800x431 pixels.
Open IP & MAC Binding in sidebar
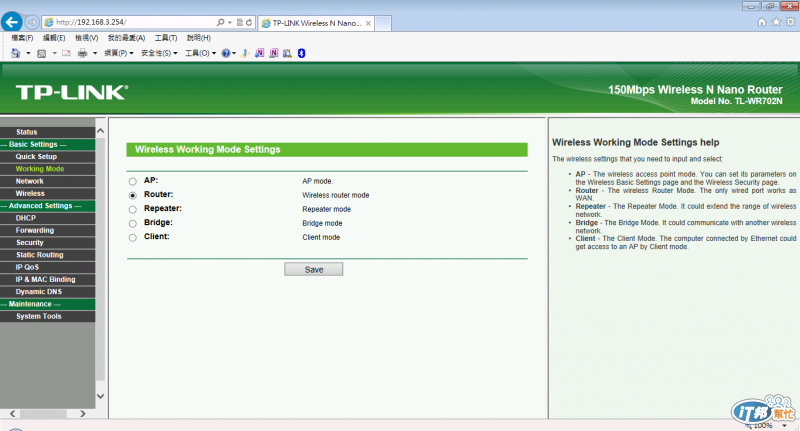point(47,280)
